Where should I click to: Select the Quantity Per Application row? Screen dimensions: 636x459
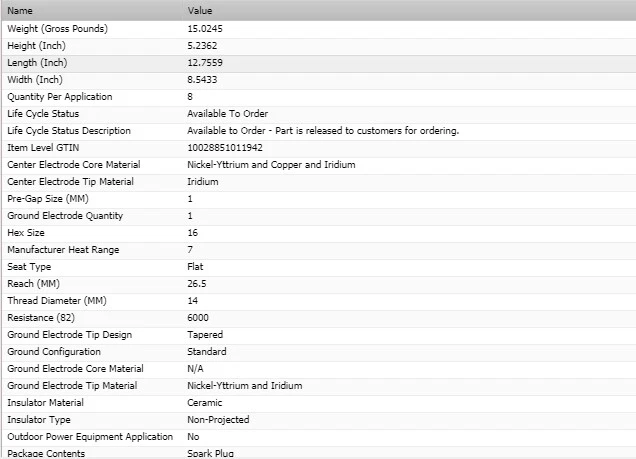[x=59, y=97]
